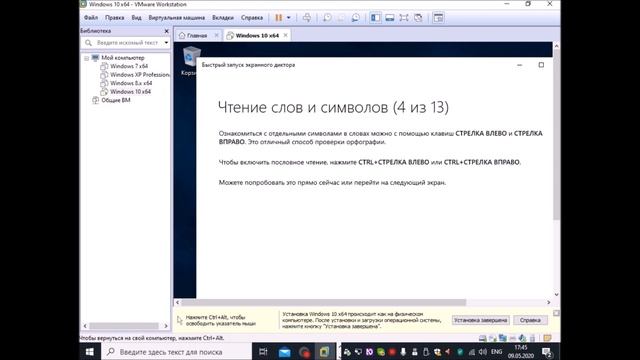The image size is (640, 360).
Task: Open the Action Center notifications icon
Action: point(547,352)
